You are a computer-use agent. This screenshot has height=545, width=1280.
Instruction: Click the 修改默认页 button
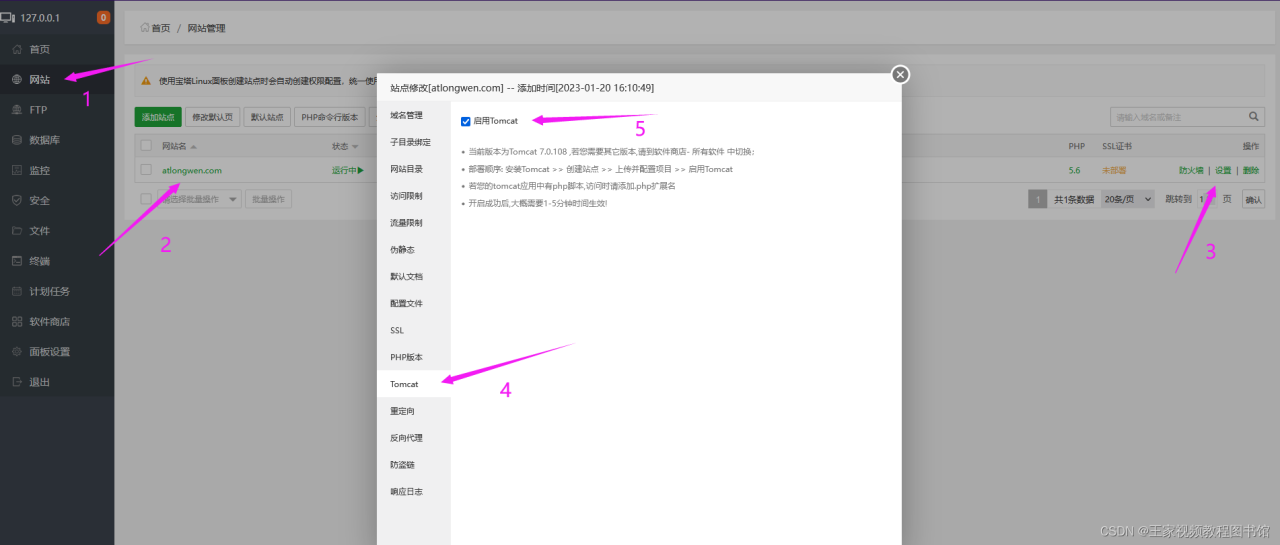[x=212, y=117]
